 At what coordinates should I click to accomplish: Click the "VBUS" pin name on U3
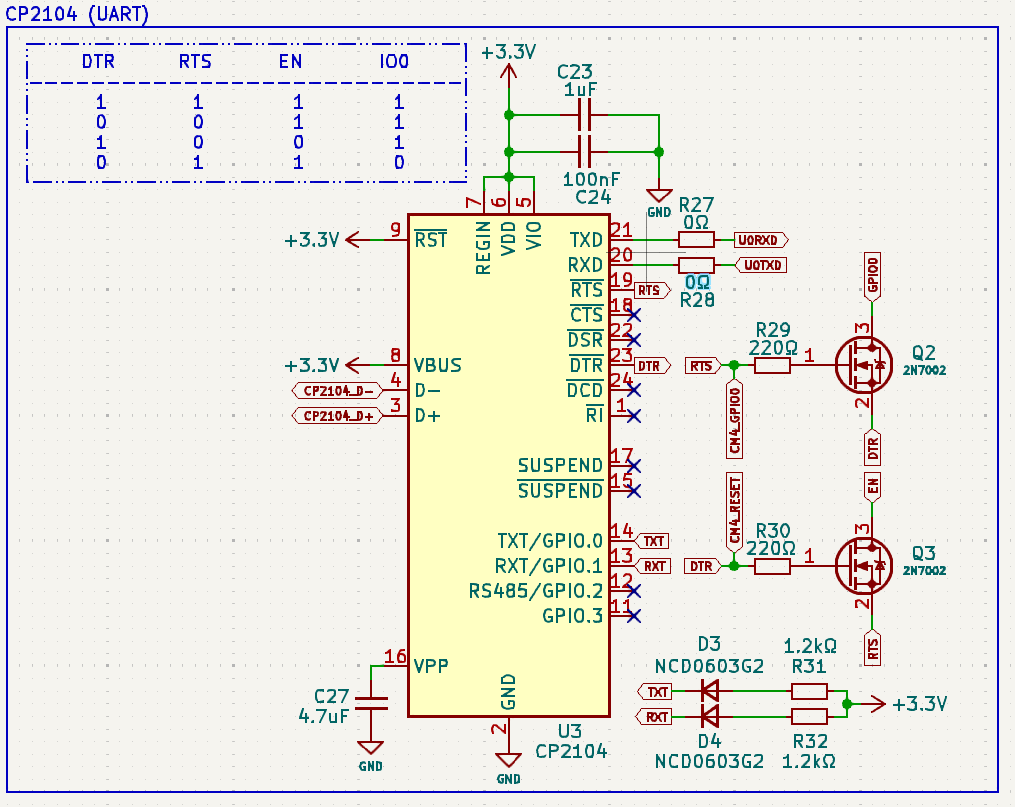[438, 365]
